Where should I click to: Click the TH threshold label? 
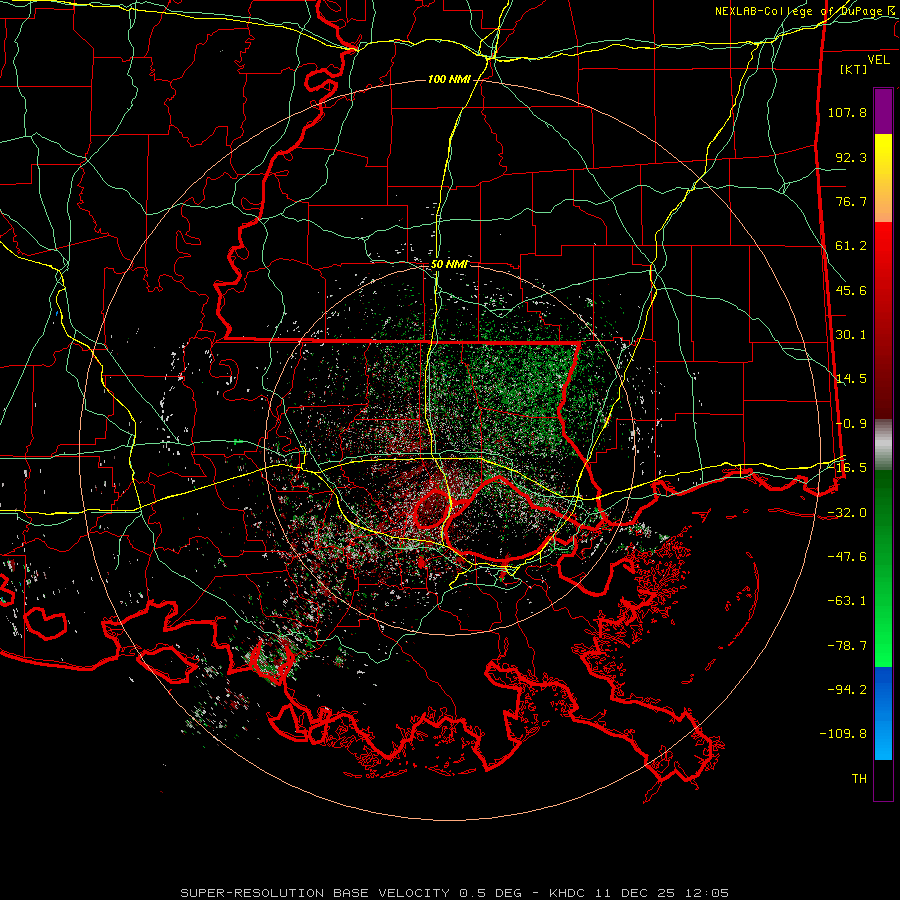[x=859, y=779]
